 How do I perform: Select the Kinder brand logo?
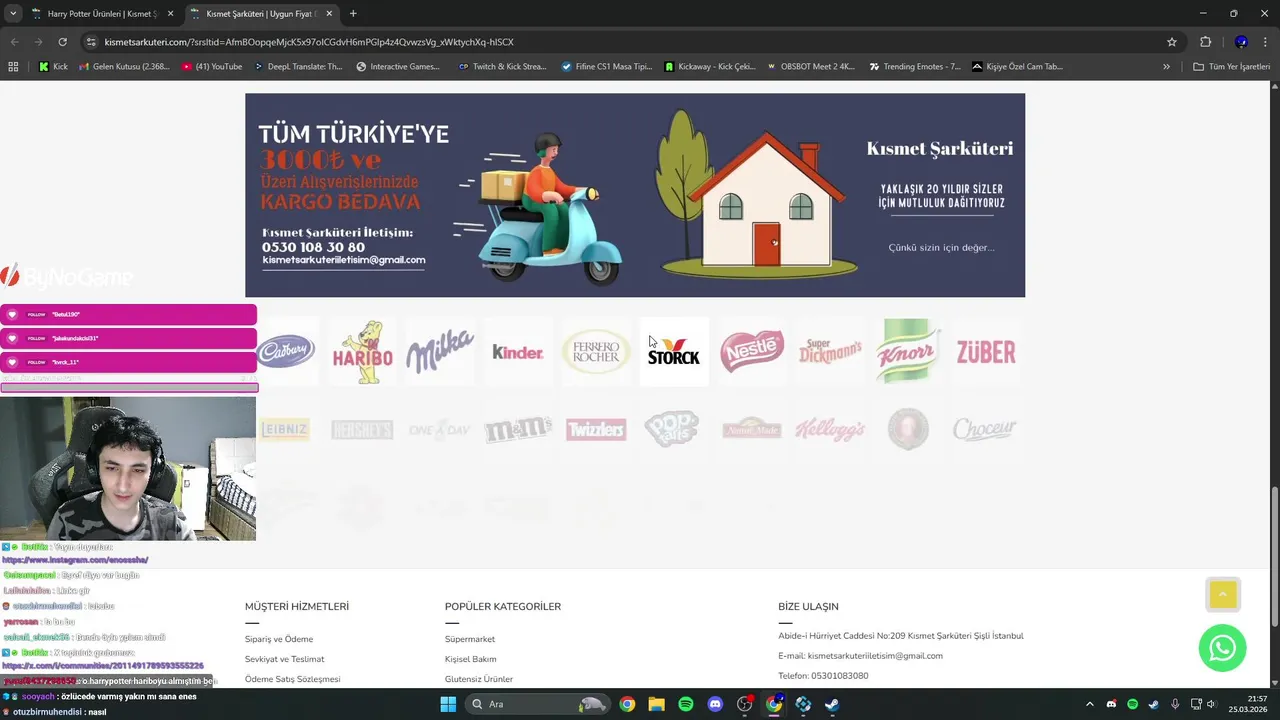518,352
